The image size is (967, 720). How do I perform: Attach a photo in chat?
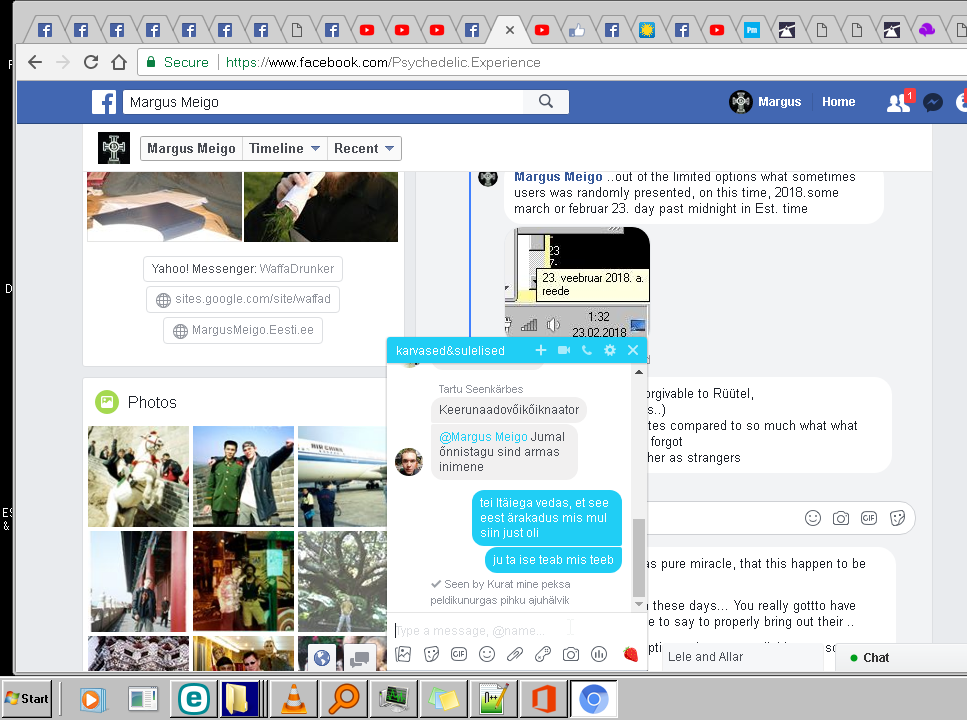(403, 654)
